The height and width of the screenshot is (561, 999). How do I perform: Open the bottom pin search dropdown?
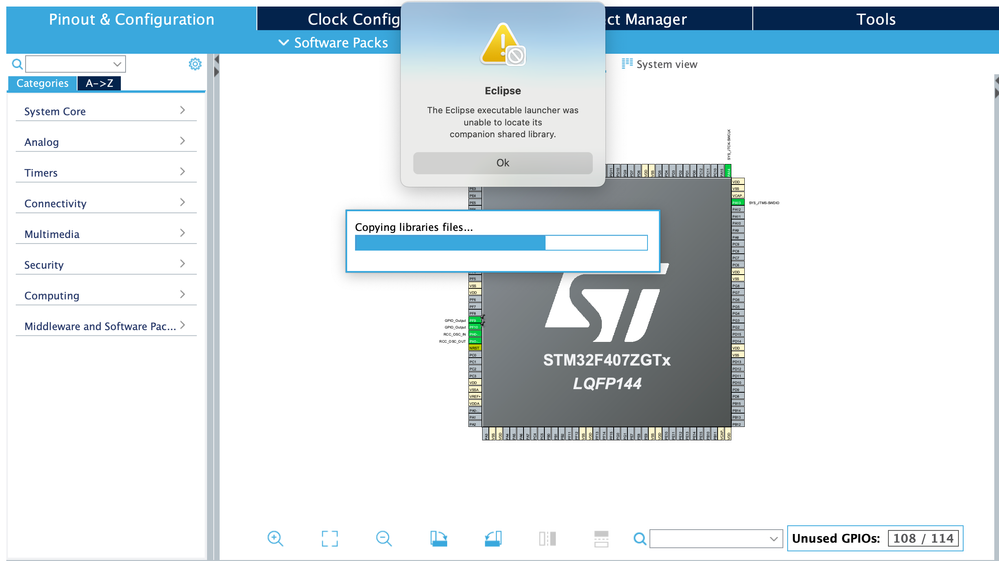715,539
